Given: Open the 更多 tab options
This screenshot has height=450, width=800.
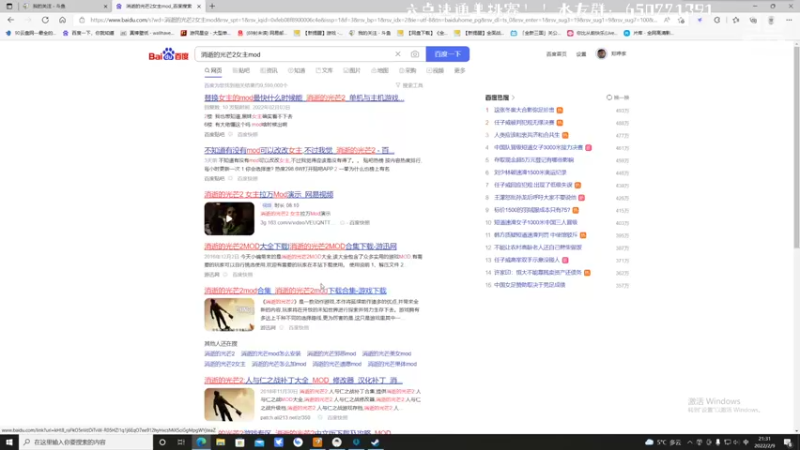Looking at the screenshot, I should click(460, 70).
